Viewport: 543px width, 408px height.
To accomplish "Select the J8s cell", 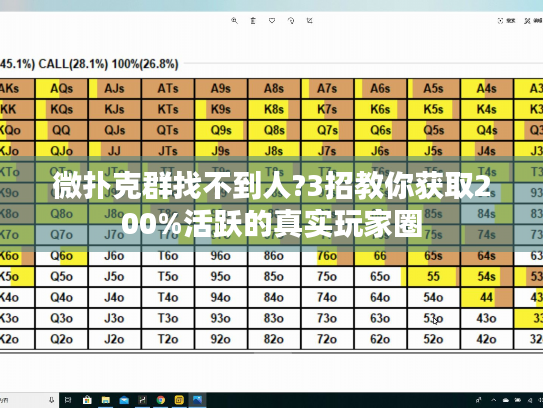I will tap(274, 151).
